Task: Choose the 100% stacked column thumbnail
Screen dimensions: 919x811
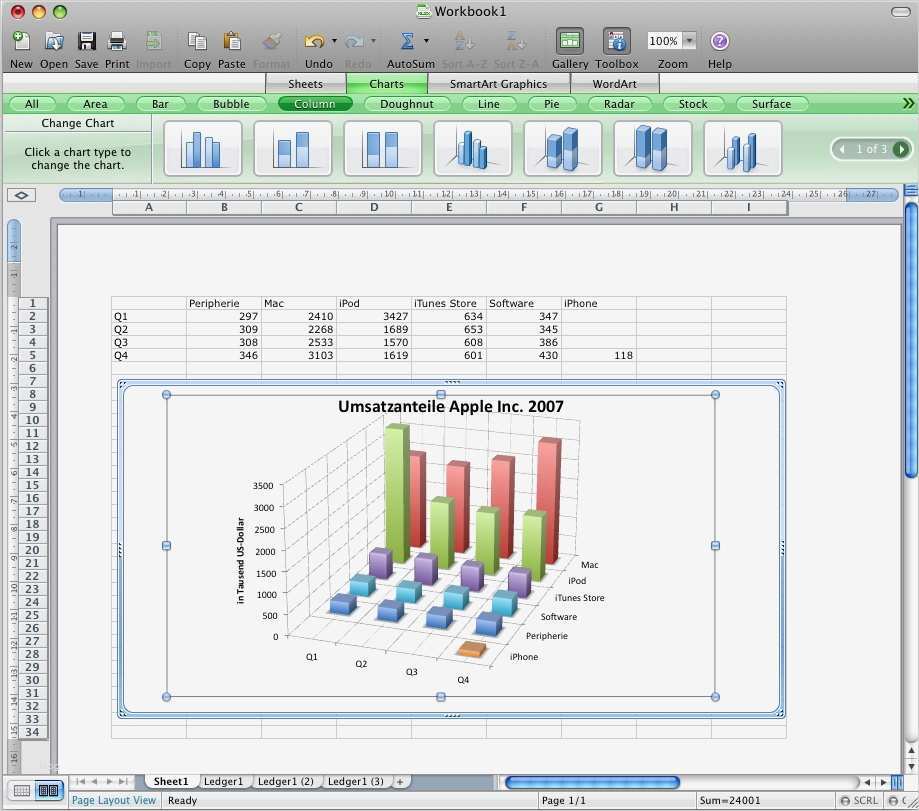Action: click(383, 149)
